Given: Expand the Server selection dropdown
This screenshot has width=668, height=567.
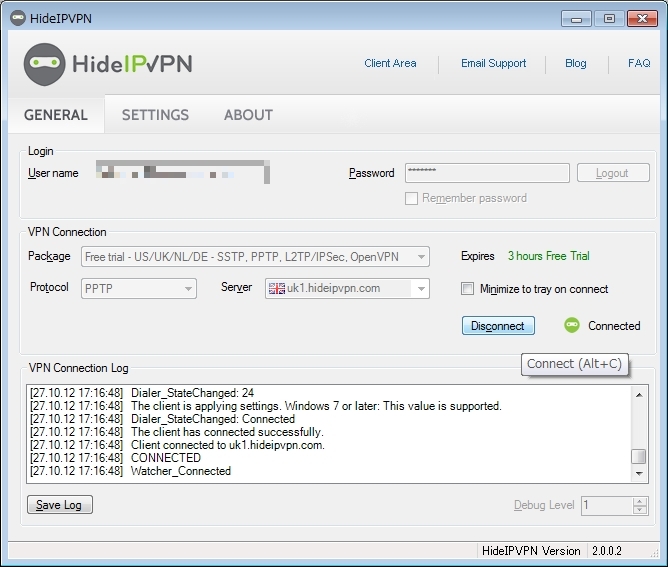Looking at the screenshot, I should 421,289.
